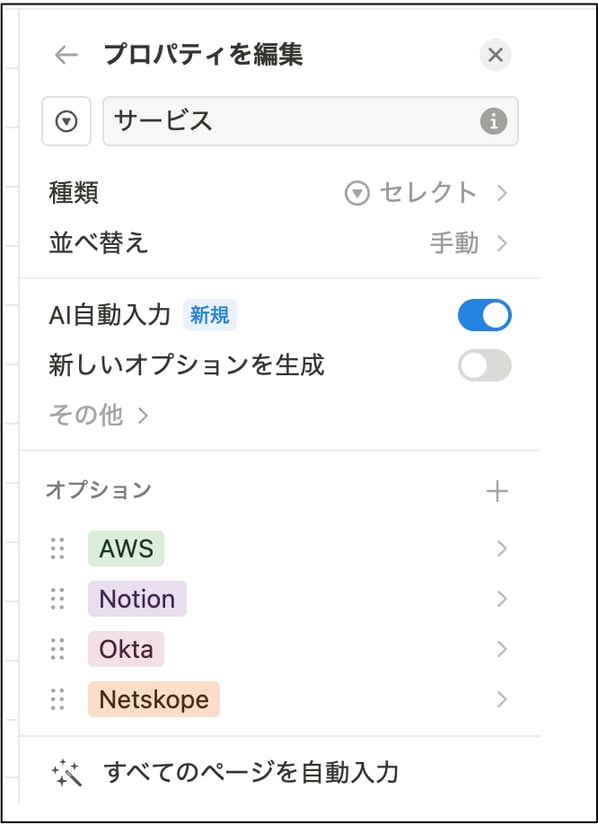The width and height of the screenshot is (598, 824).
Task: Toggle AI autofill for this property
Action: 484,315
